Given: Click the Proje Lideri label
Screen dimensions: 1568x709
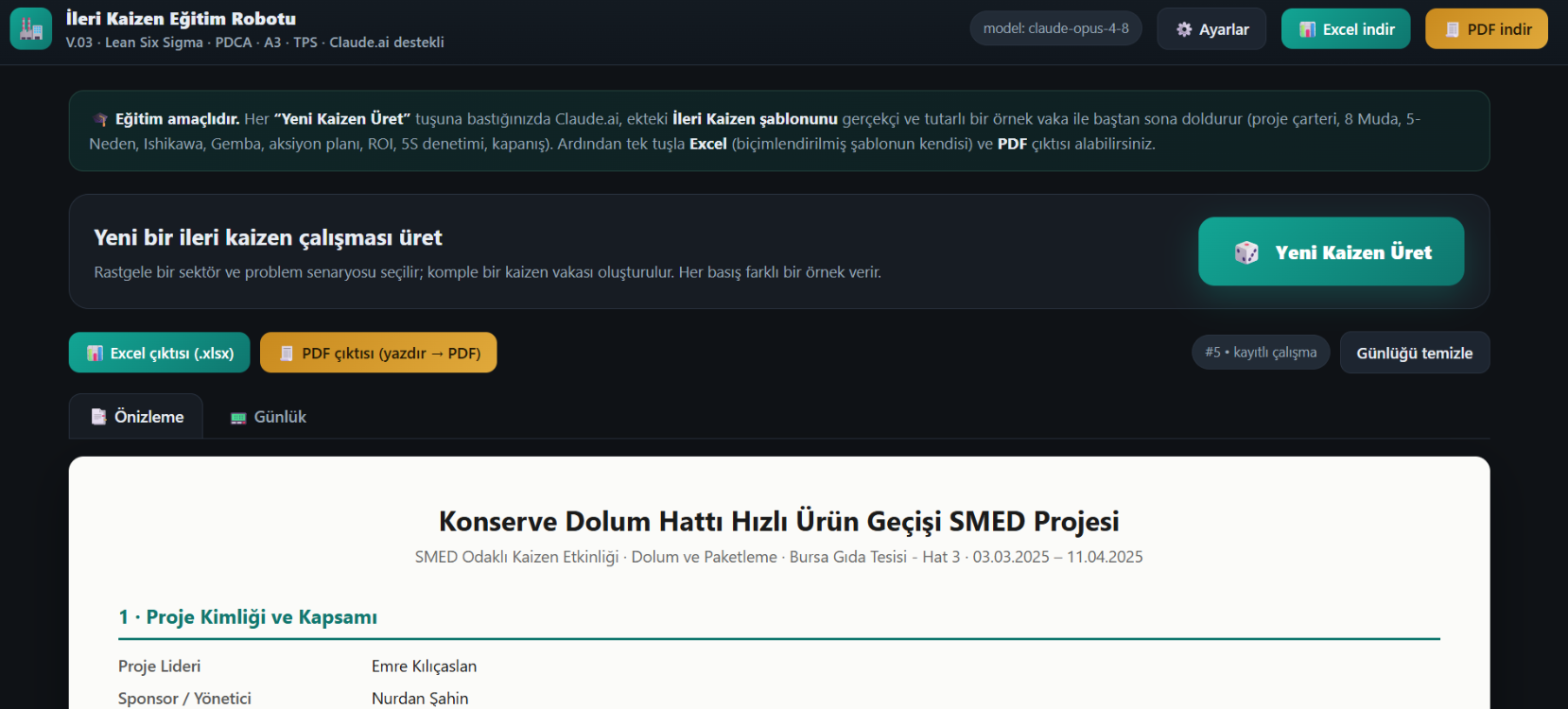Looking at the screenshot, I should click(x=159, y=666).
